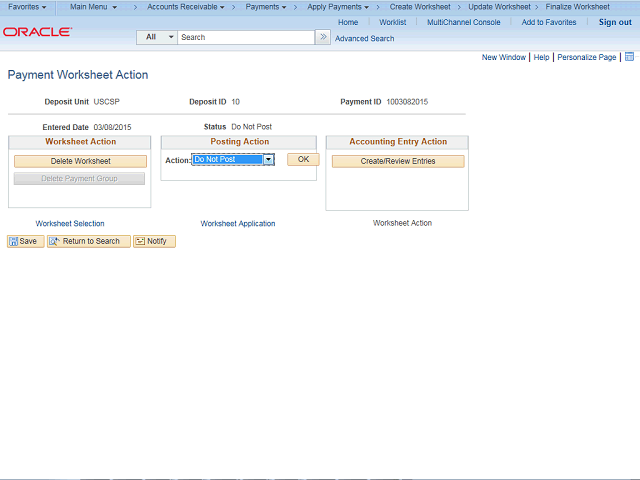The width and height of the screenshot is (640, 480).
Task: Click New Window link
Action: click(504, 57)
